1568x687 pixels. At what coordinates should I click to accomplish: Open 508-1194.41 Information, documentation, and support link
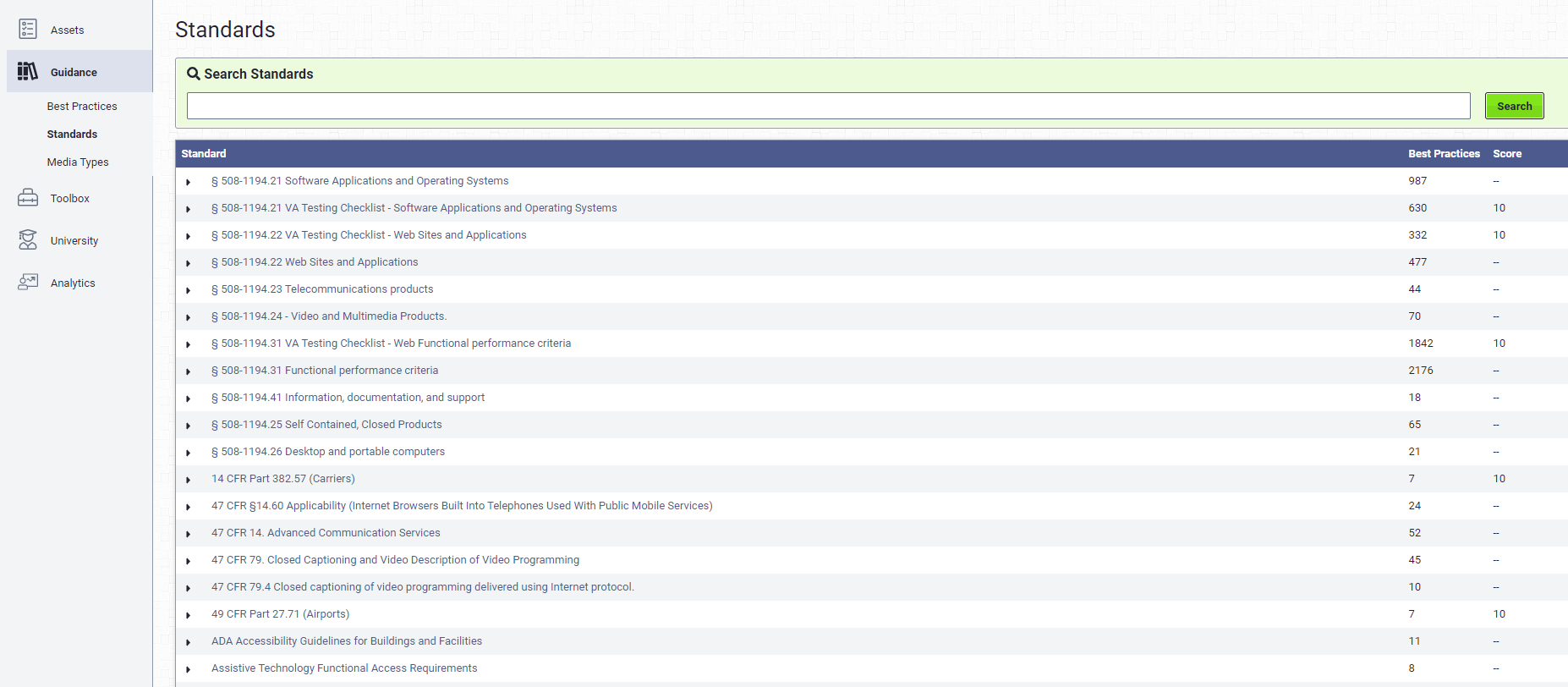tap(348, 398)
